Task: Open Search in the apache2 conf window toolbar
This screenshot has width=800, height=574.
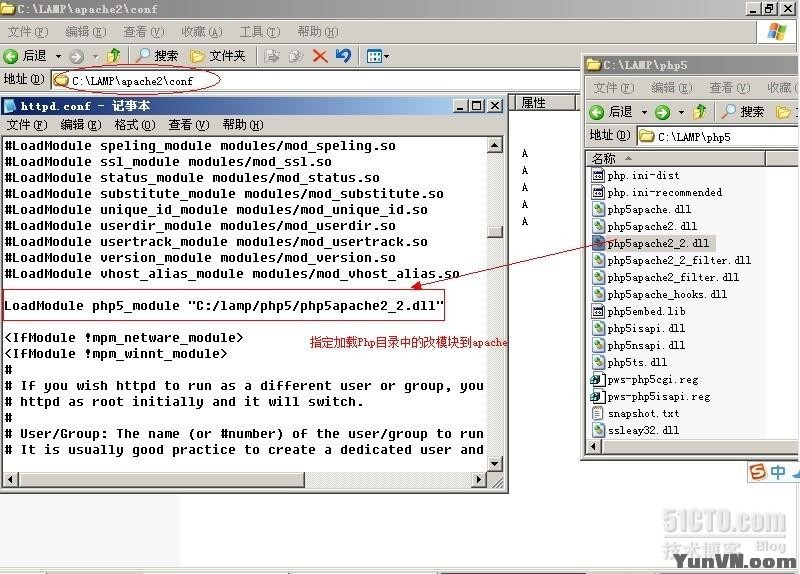Action: [x=157, y=56]
